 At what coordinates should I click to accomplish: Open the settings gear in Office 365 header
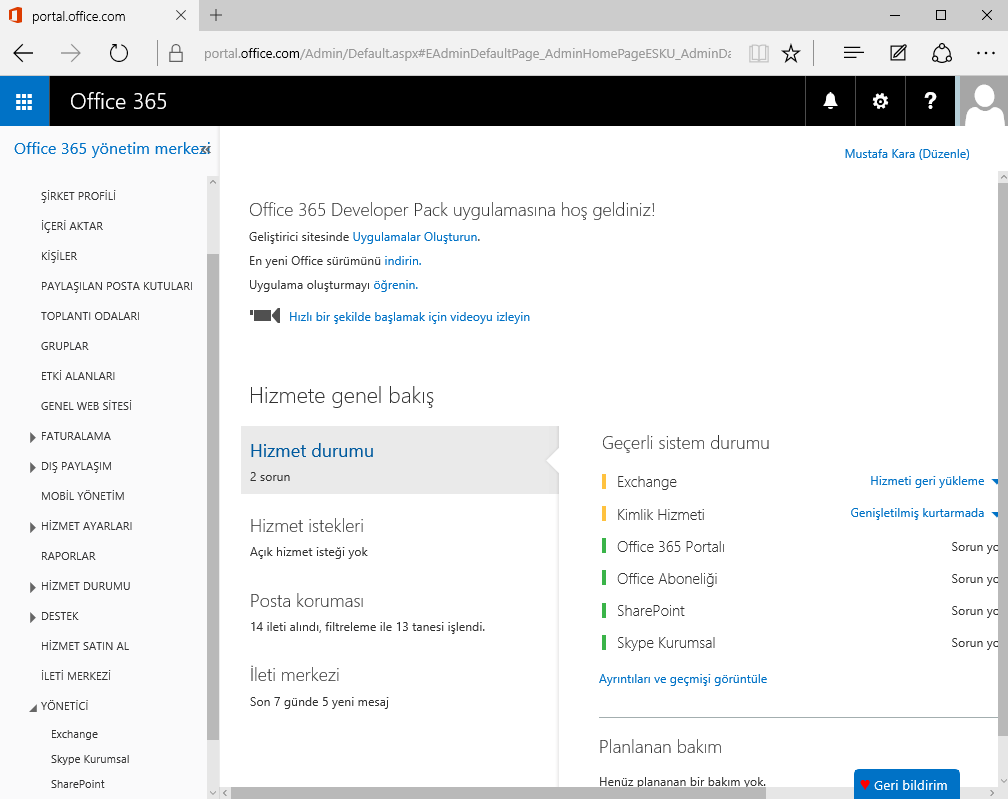(880, 101)
